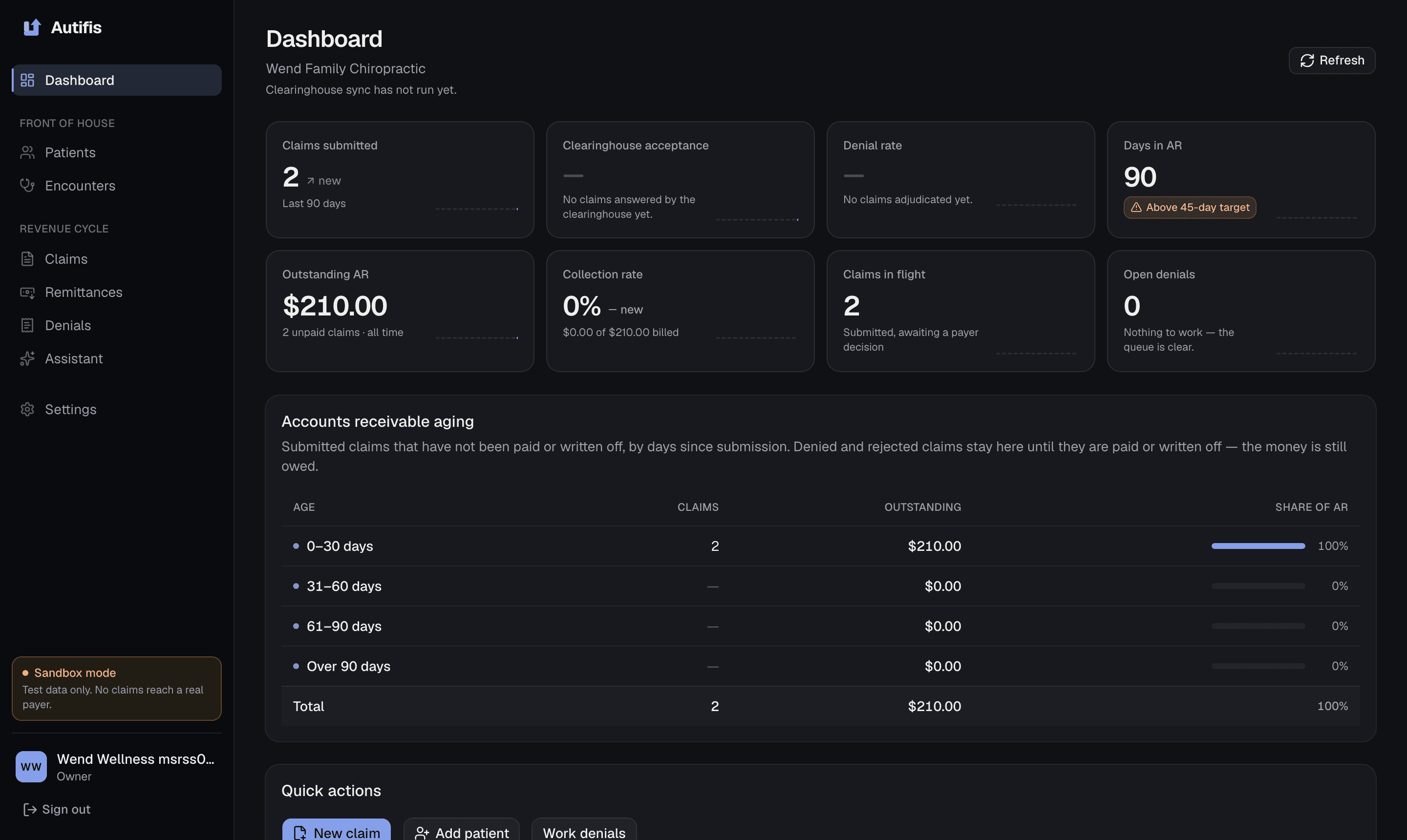Click the Days in AR card

click(1241, 179)
